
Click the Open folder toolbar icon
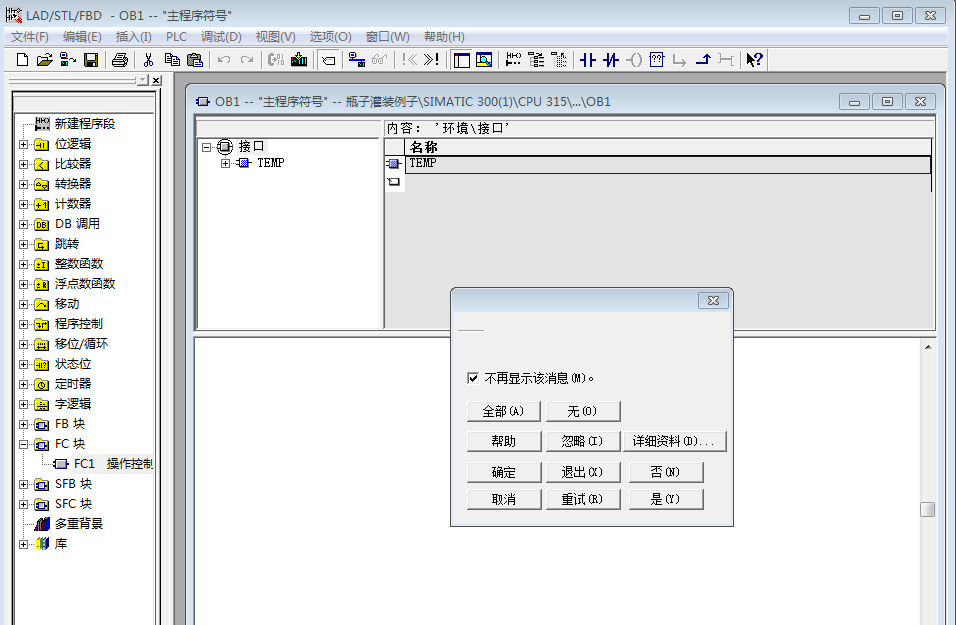click(44, 60)
